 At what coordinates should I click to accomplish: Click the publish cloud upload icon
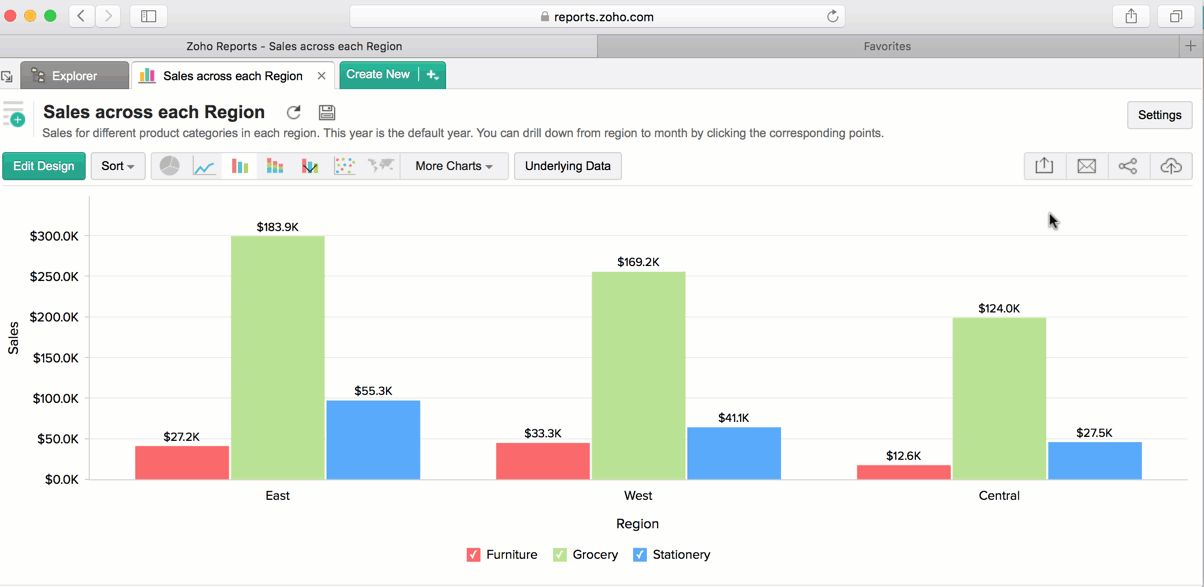1171,166
